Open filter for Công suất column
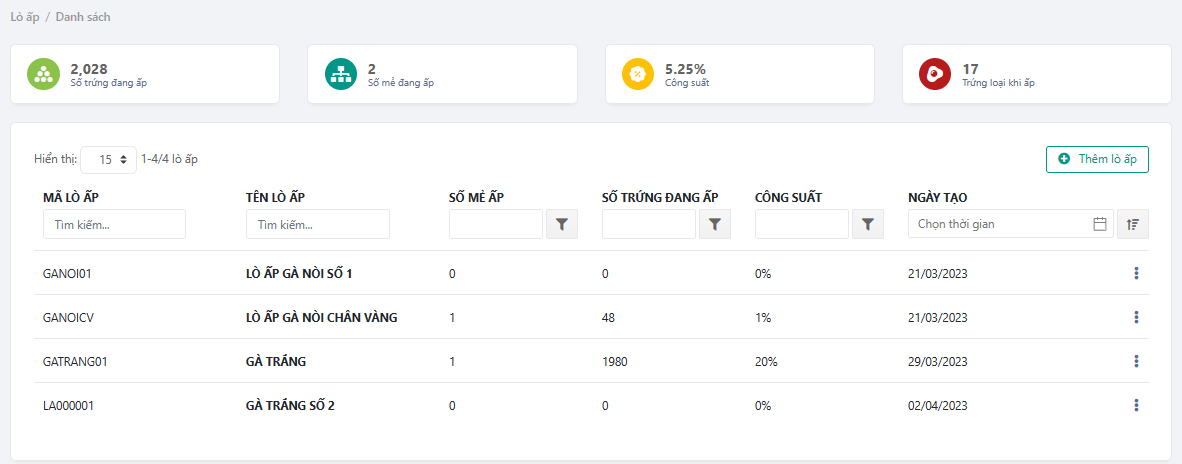The height and width of the screenshot is (464, 1182). click(x=868, y=225)
